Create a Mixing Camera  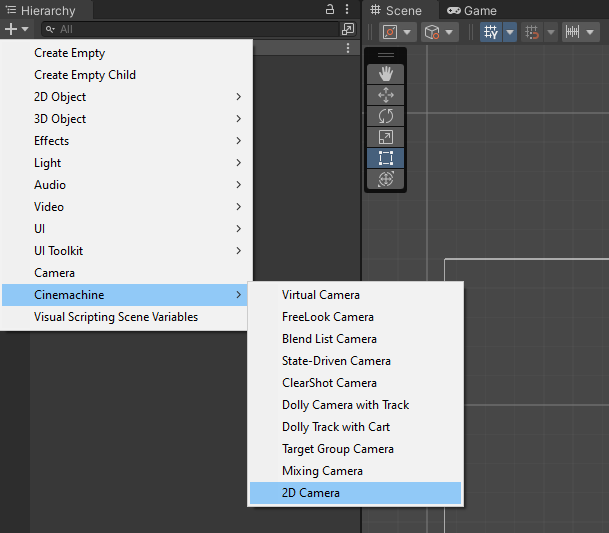355,471
